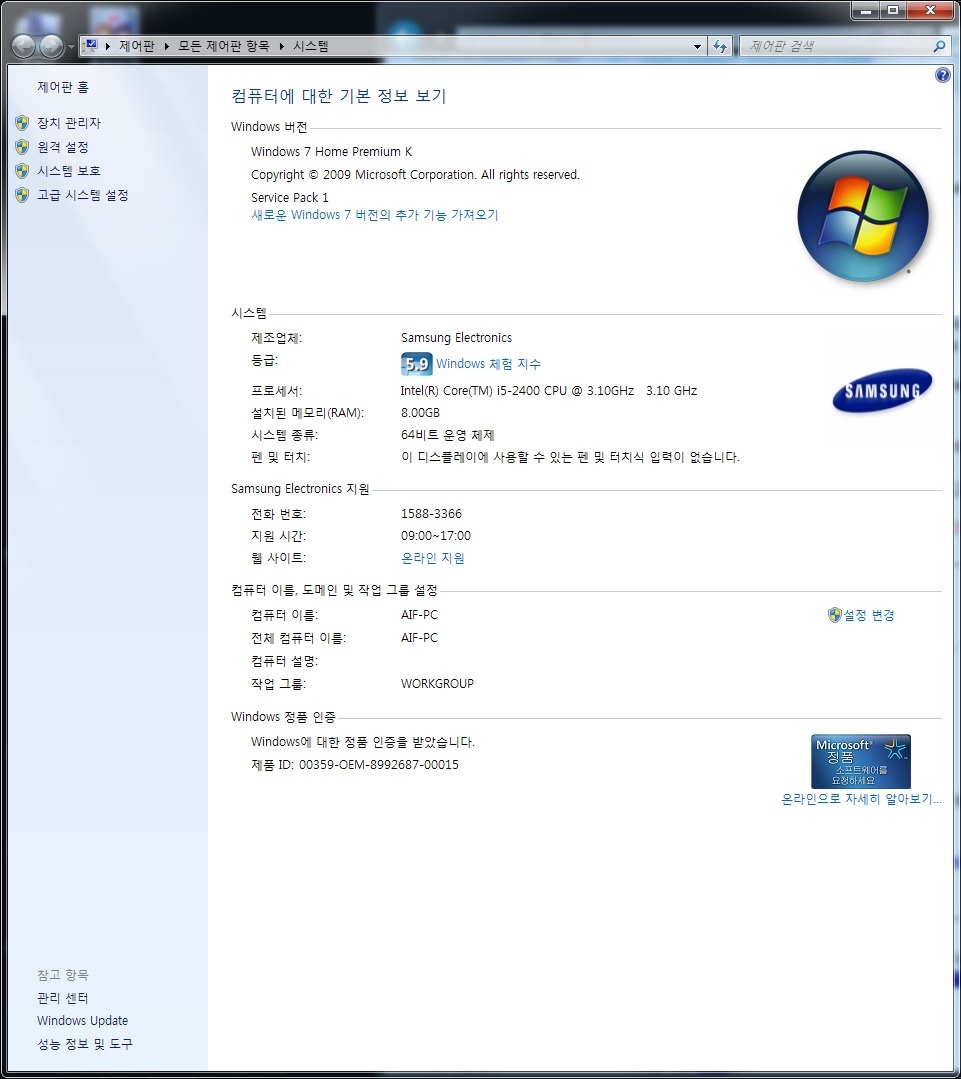Close the System window
Viewport: 961px width, 1079px height.
(x=931, y=10)
